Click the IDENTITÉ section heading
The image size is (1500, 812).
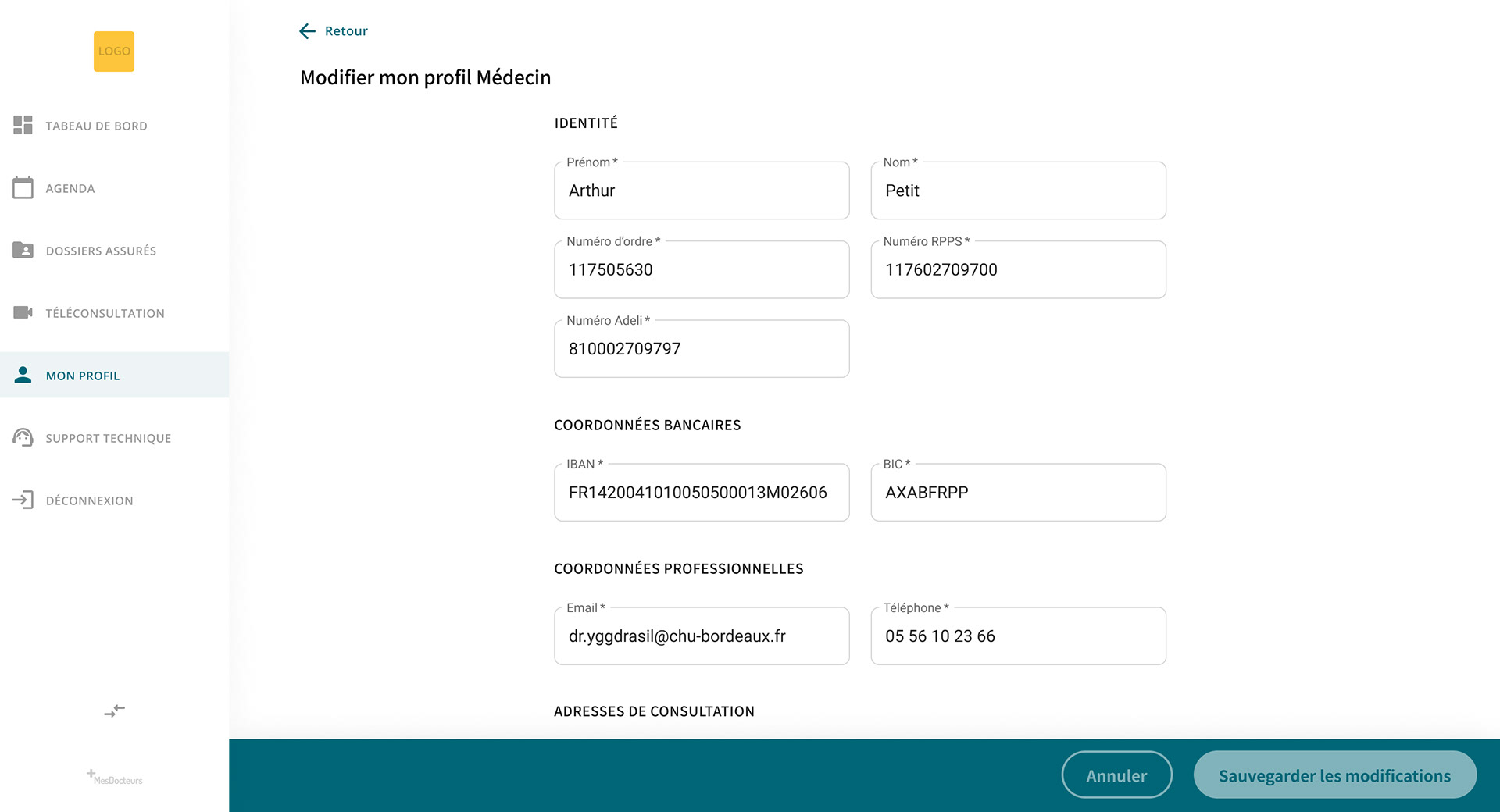pos(586,123)
